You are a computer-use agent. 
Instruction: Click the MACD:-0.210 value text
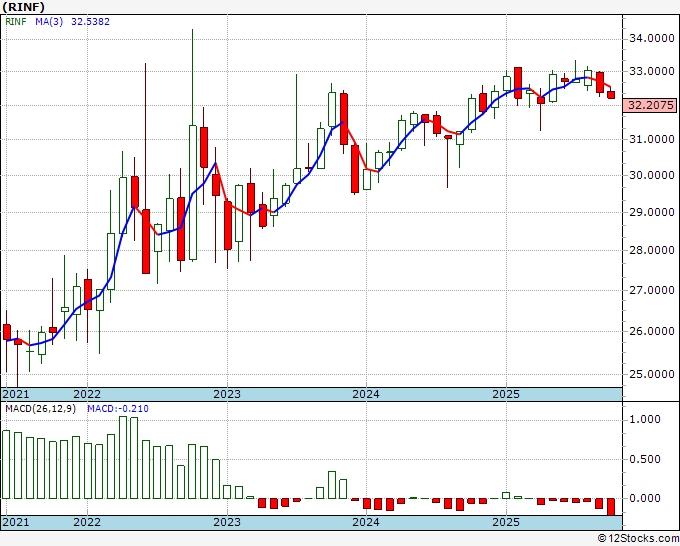coord(118,409)
